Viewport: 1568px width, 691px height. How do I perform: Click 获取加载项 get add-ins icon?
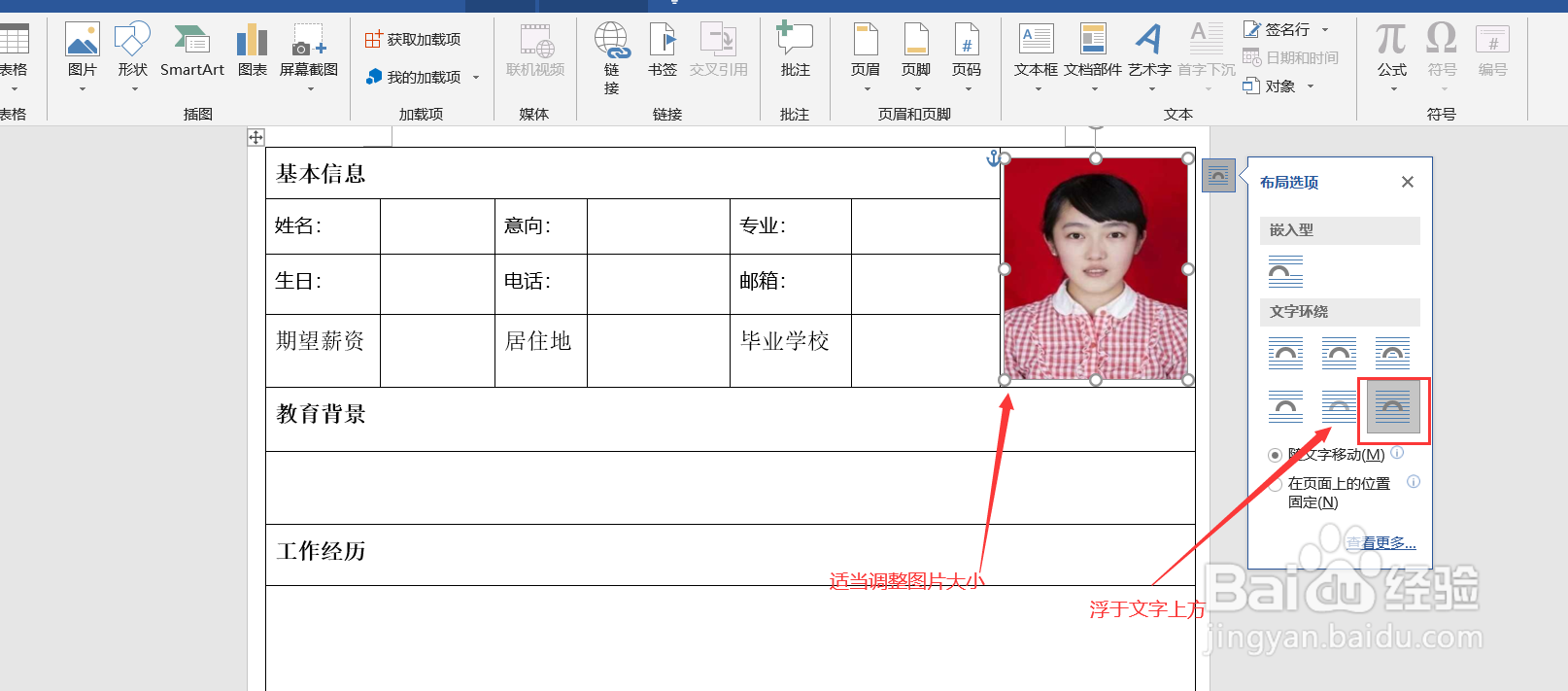pyautogui.click(x=374, y=39)
